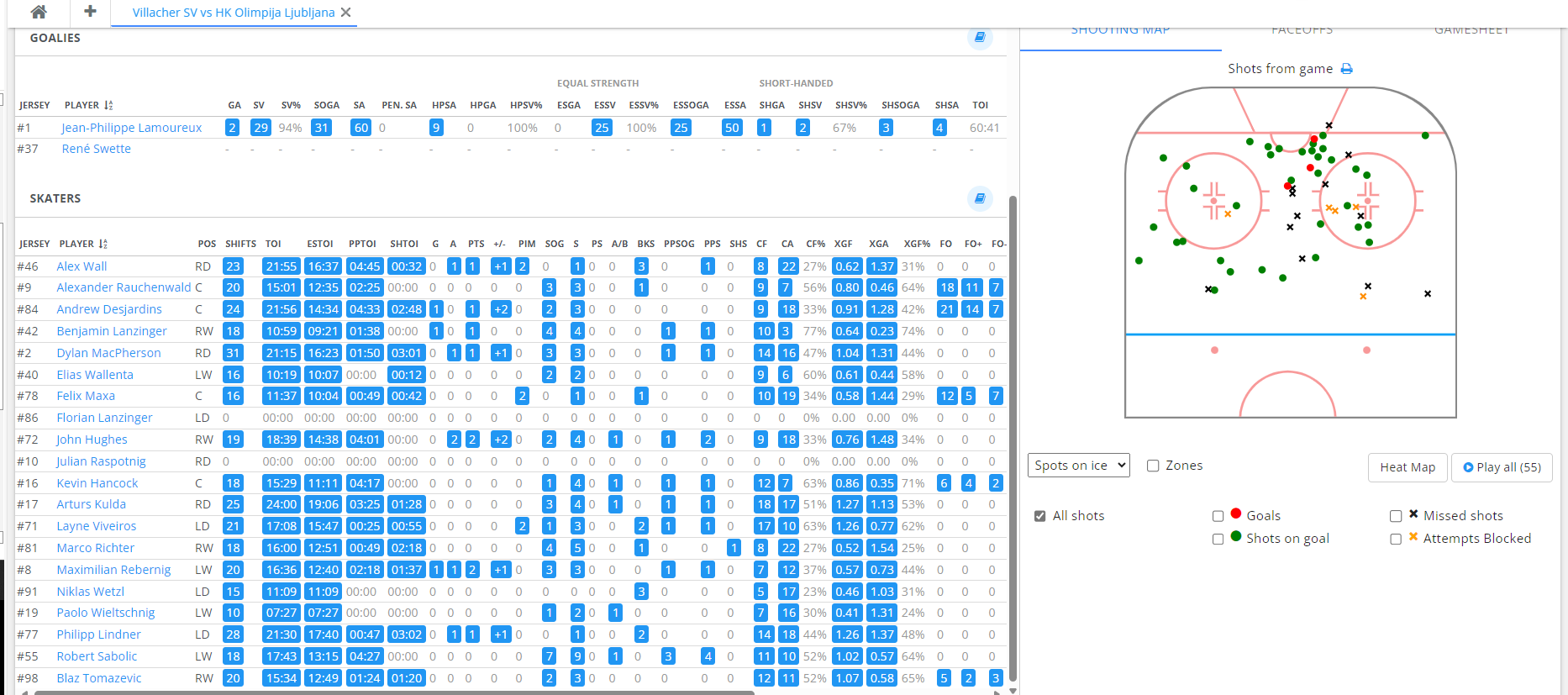Click the vertical scrollbar of stats table
This screenshot has width=1568, height=695.
click(x=1013, y=437)
